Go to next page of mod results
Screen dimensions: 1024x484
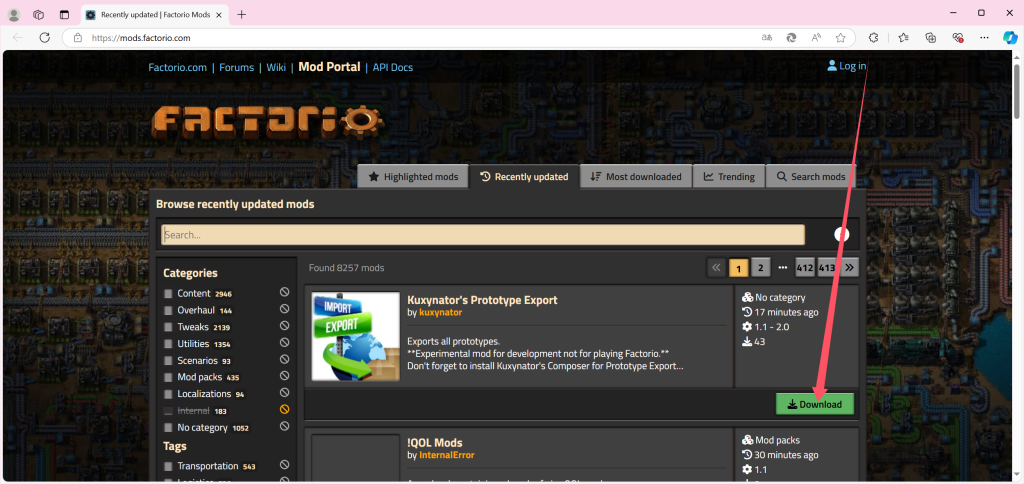849,267
